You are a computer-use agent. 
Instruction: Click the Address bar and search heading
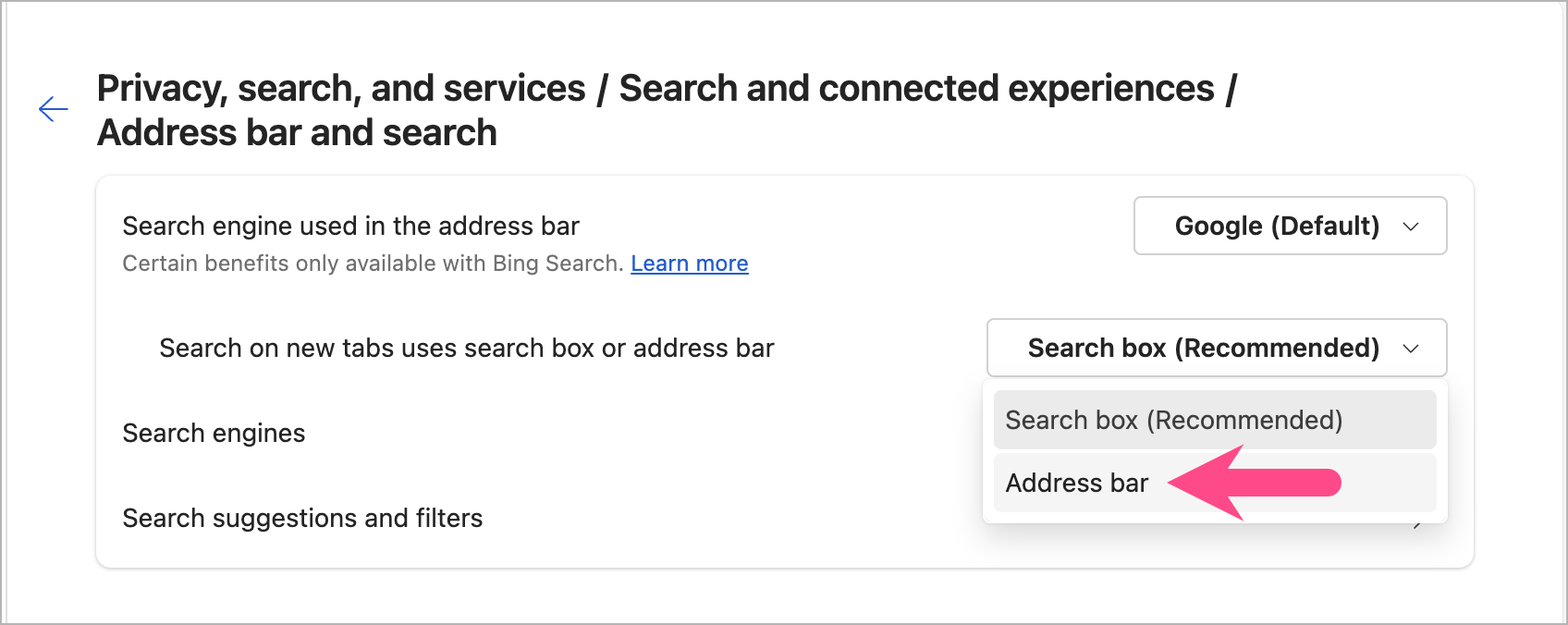pos(297,133)
